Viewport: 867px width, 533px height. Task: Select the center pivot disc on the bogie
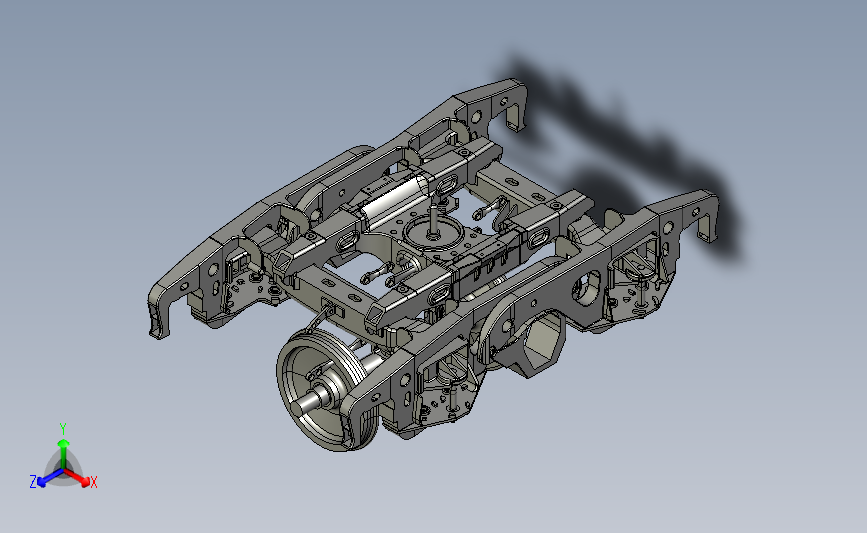[434, 232]
